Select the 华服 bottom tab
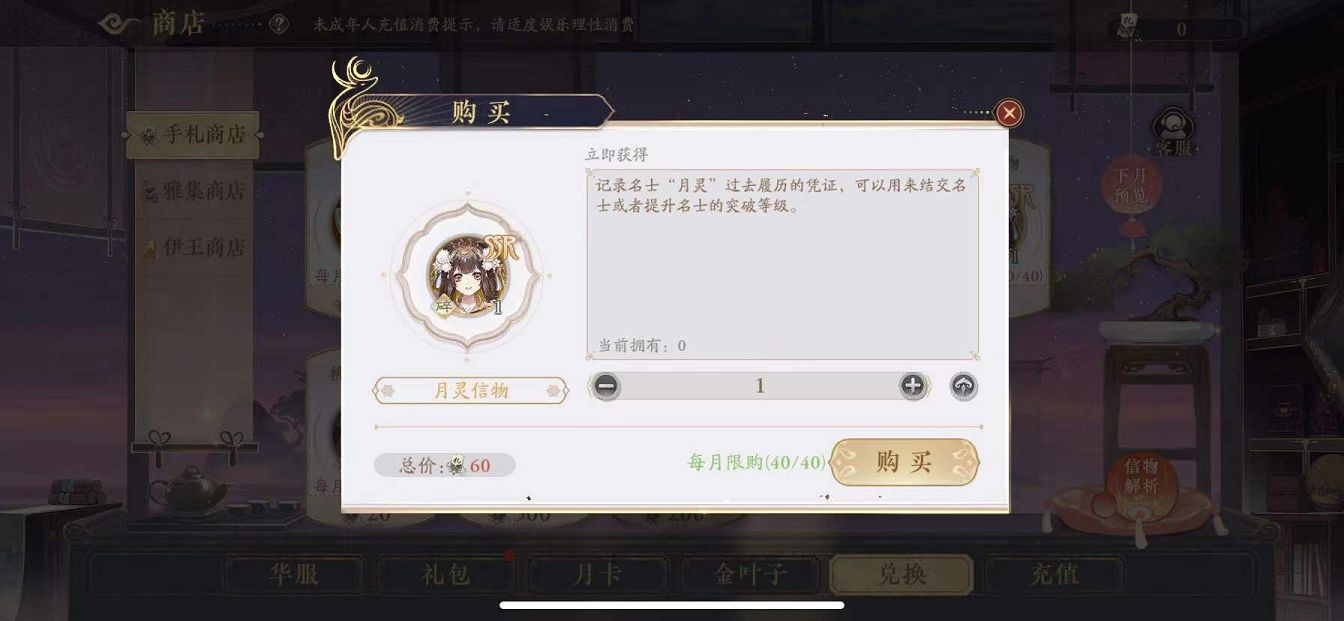This screenshot has height=621, width=1344. point(294,575)
